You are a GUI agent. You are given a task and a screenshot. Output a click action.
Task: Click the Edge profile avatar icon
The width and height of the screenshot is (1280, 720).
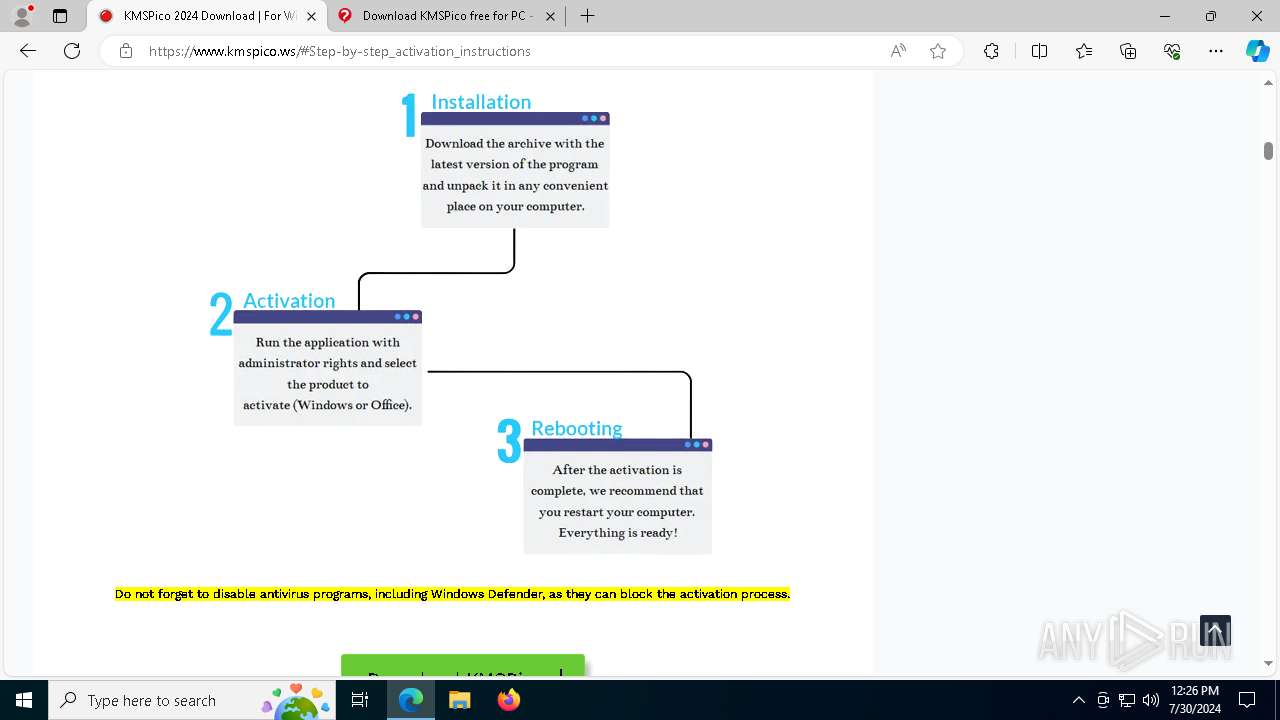(x=22, y=16)
